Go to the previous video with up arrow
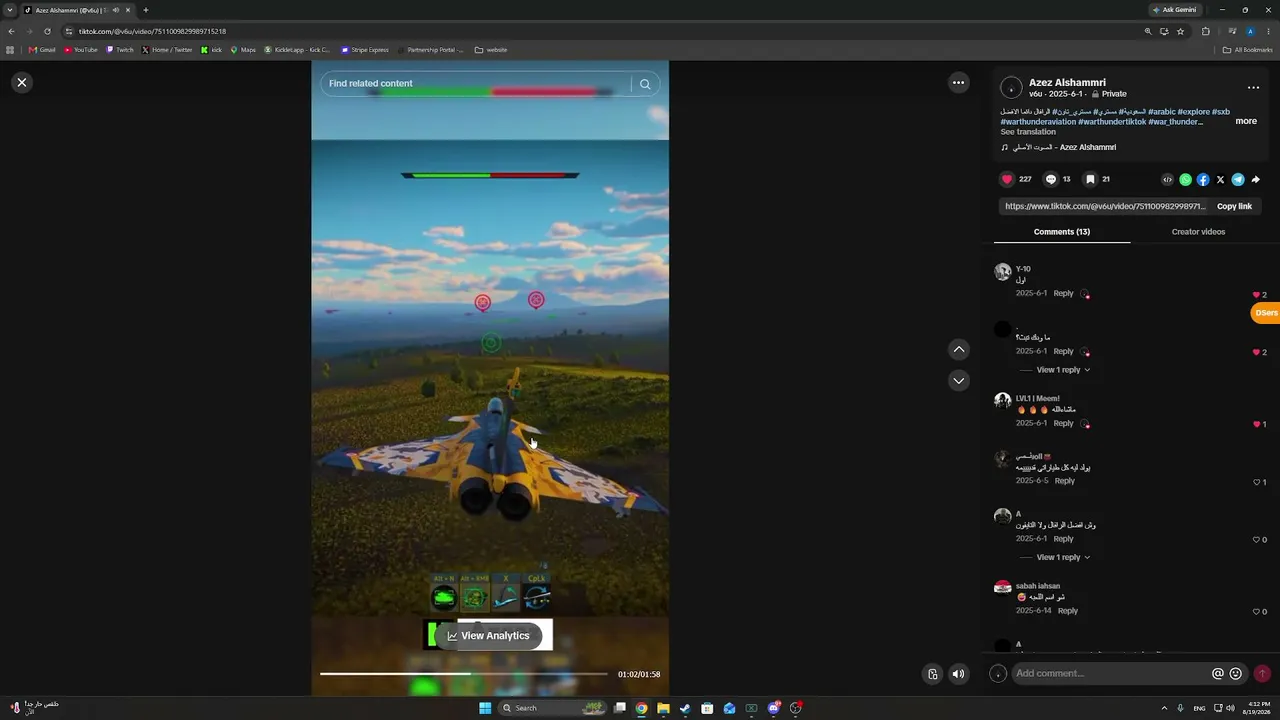 coord(959,349)
